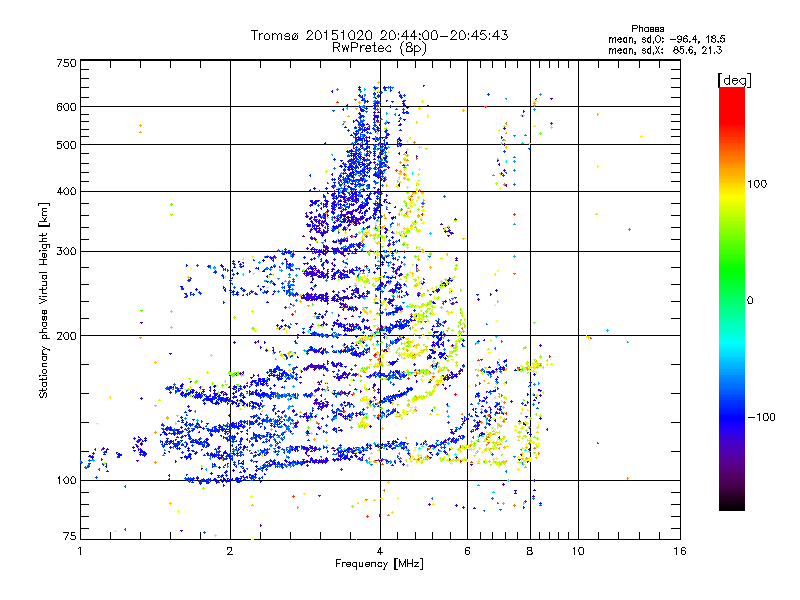This screenshot has height=600, width=800.
Task: Click the 'Frequency [MHz]' axis title
Action: click(379, 564)
